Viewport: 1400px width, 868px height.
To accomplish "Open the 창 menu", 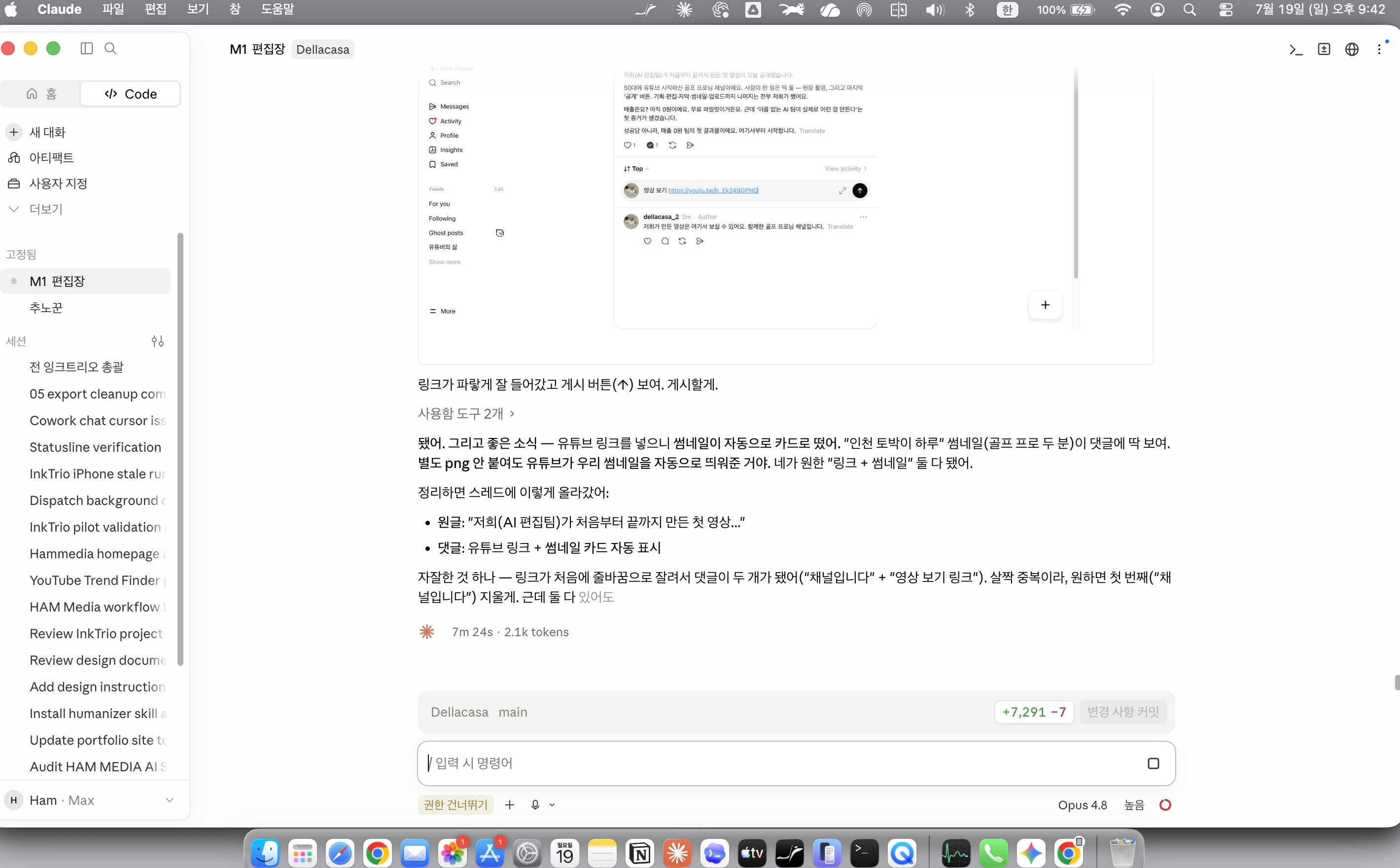I will coord(235,9).
